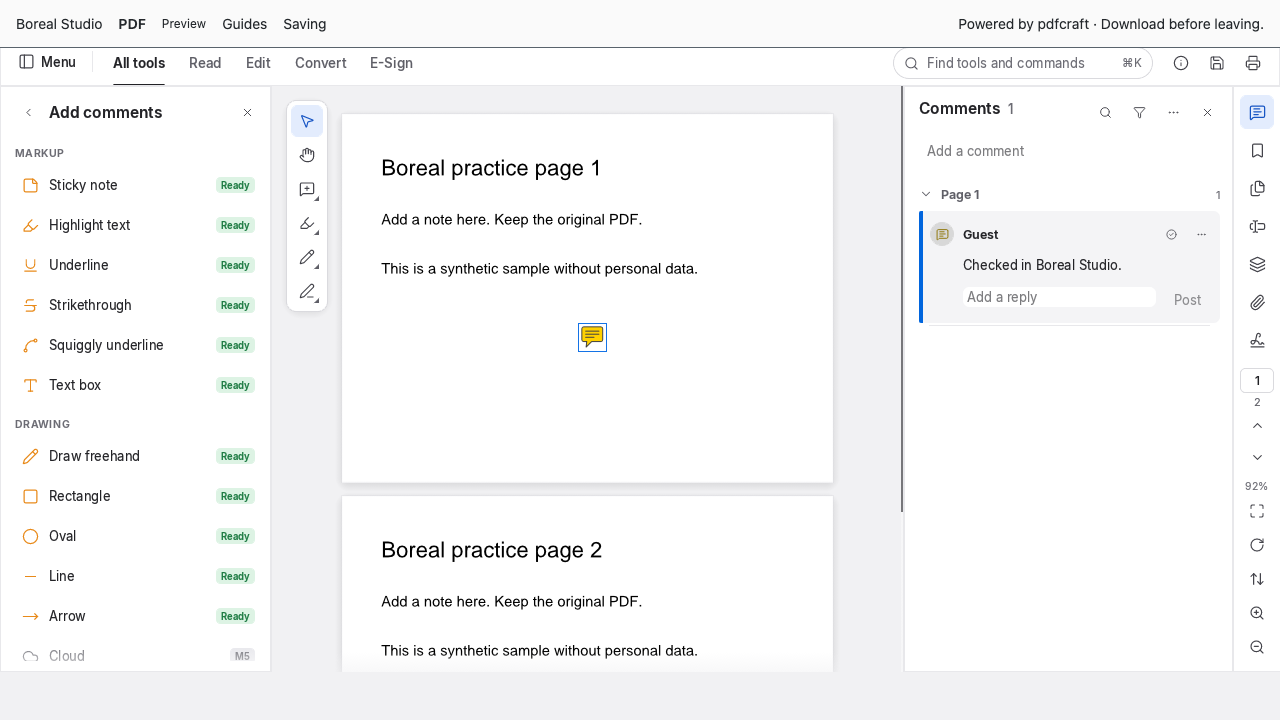
Task: Open the E-Sign tab
Action: pyautogui.click(x=391, y=63)
